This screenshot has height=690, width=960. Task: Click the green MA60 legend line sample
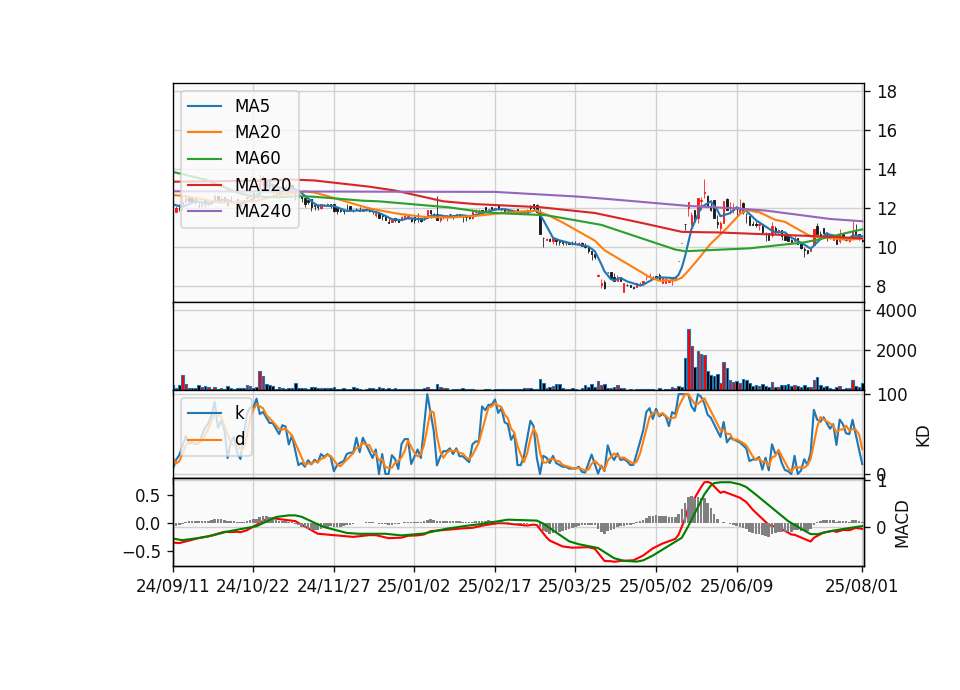click(x=205, y=158)
